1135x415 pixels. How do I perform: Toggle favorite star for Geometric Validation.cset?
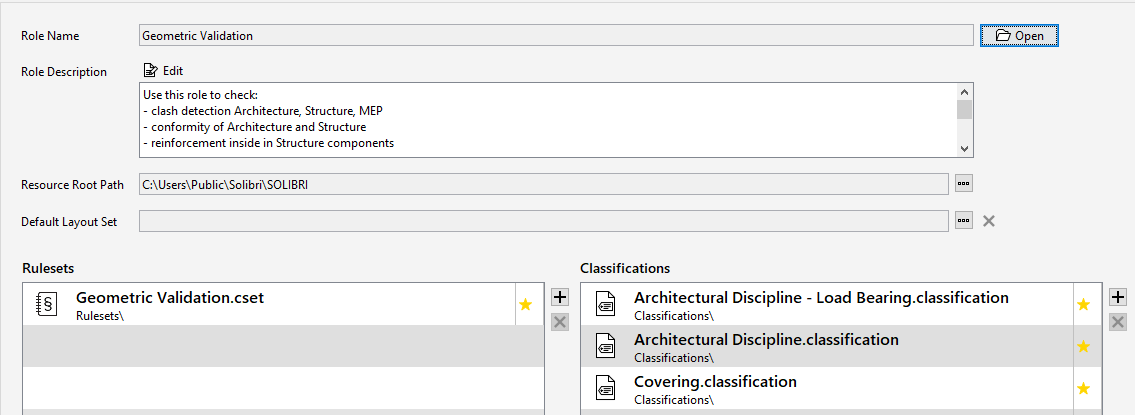pos(526,304)
